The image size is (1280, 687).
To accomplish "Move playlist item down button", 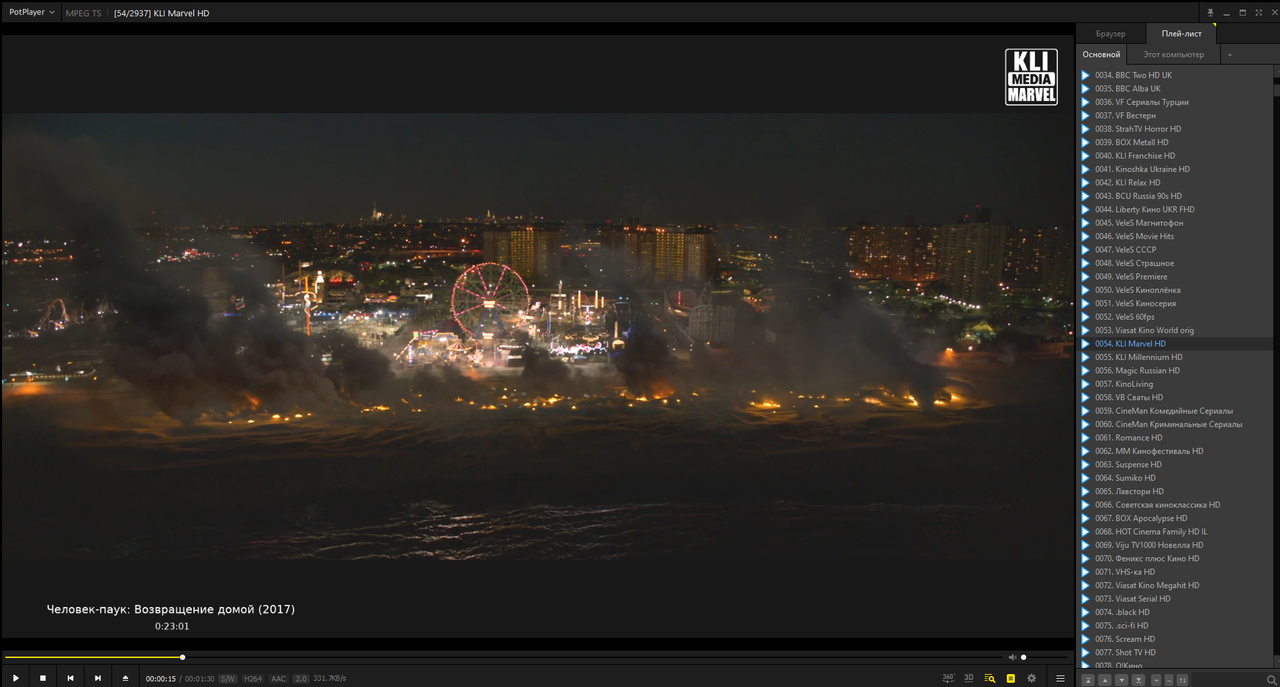I will (1122, 680).
